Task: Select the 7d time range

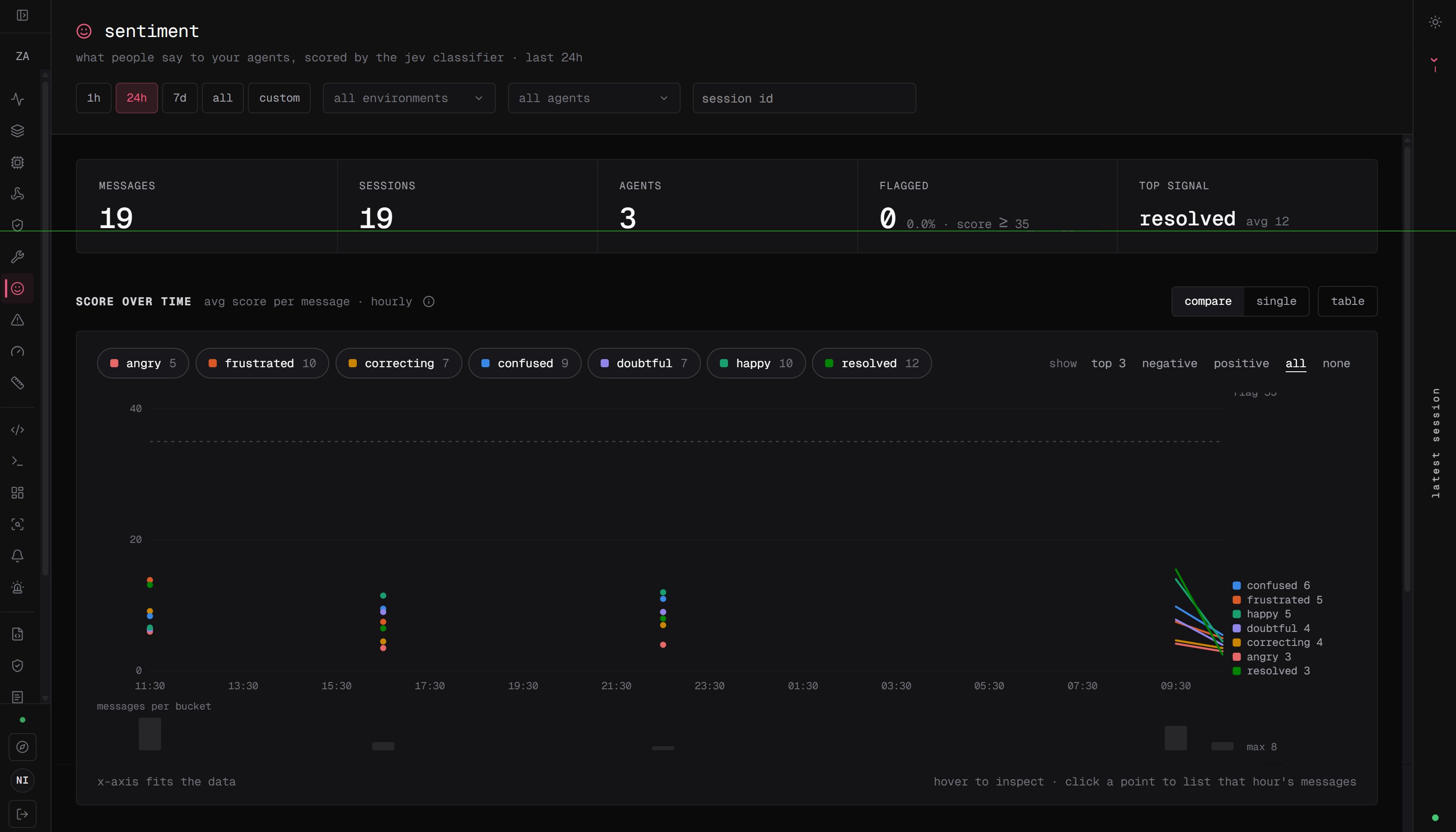Action: (180, 98)
